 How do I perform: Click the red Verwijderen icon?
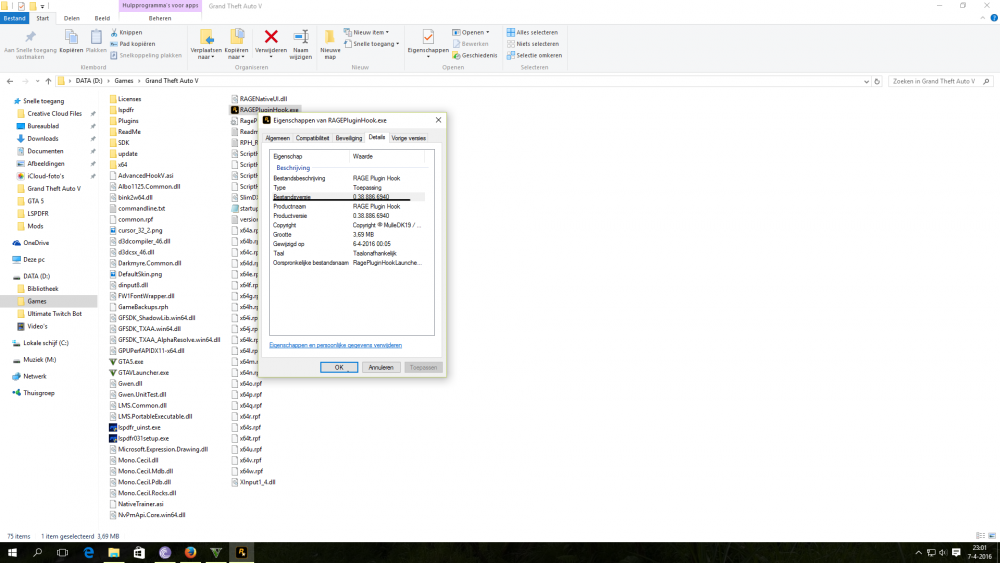point(271,37)
